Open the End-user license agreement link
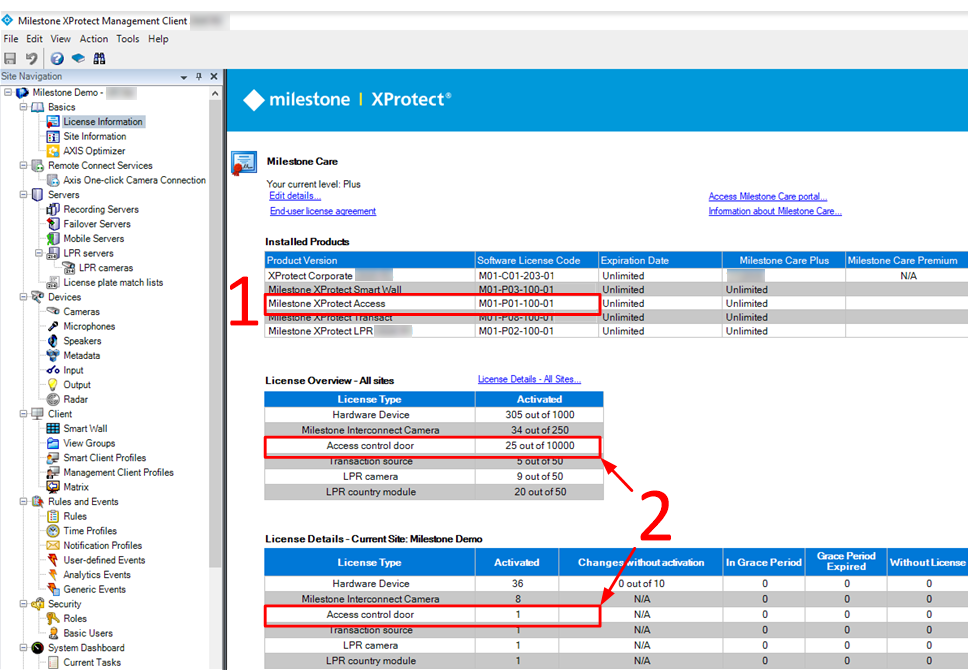 coord(323,211)
